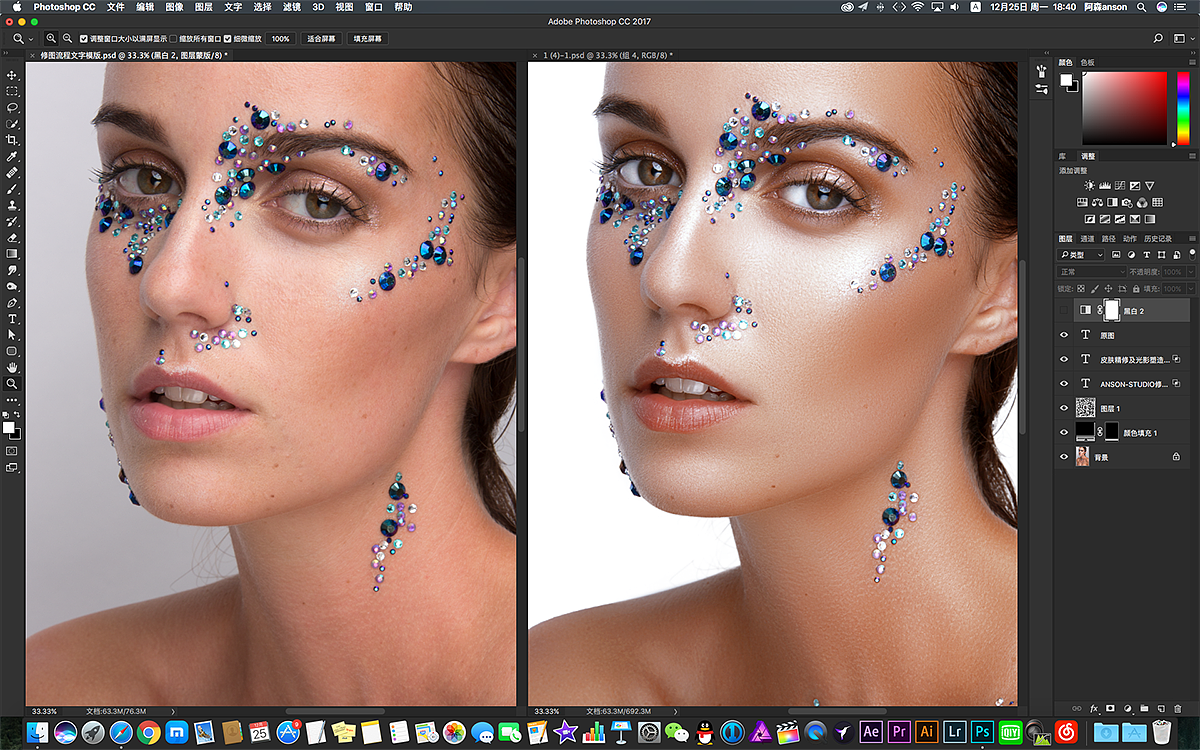Add layer style via fx icon
Screen dimensions: 1200x750
(x=1094, y=708)
